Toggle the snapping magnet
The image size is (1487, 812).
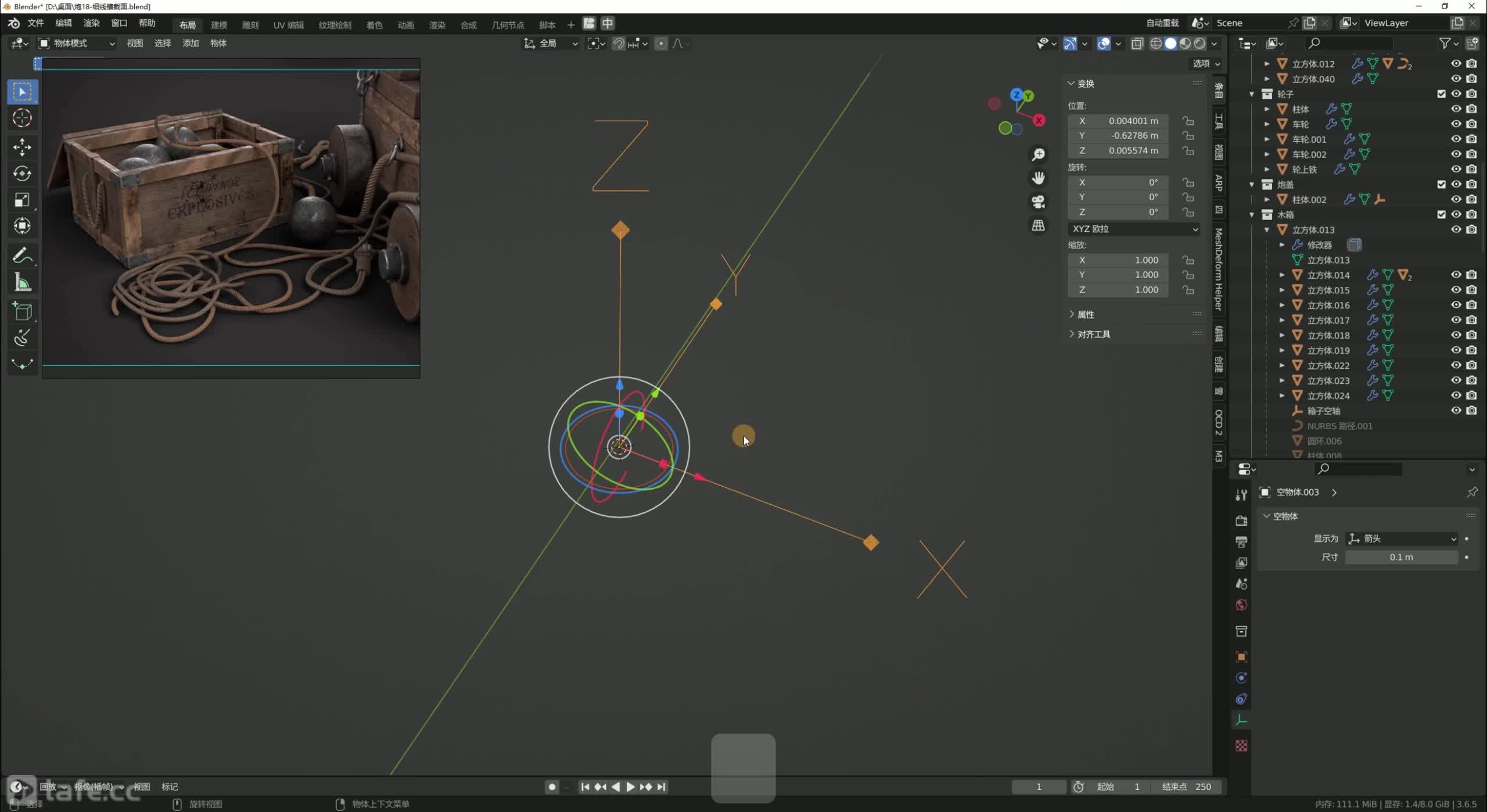[x=619, y=44]
